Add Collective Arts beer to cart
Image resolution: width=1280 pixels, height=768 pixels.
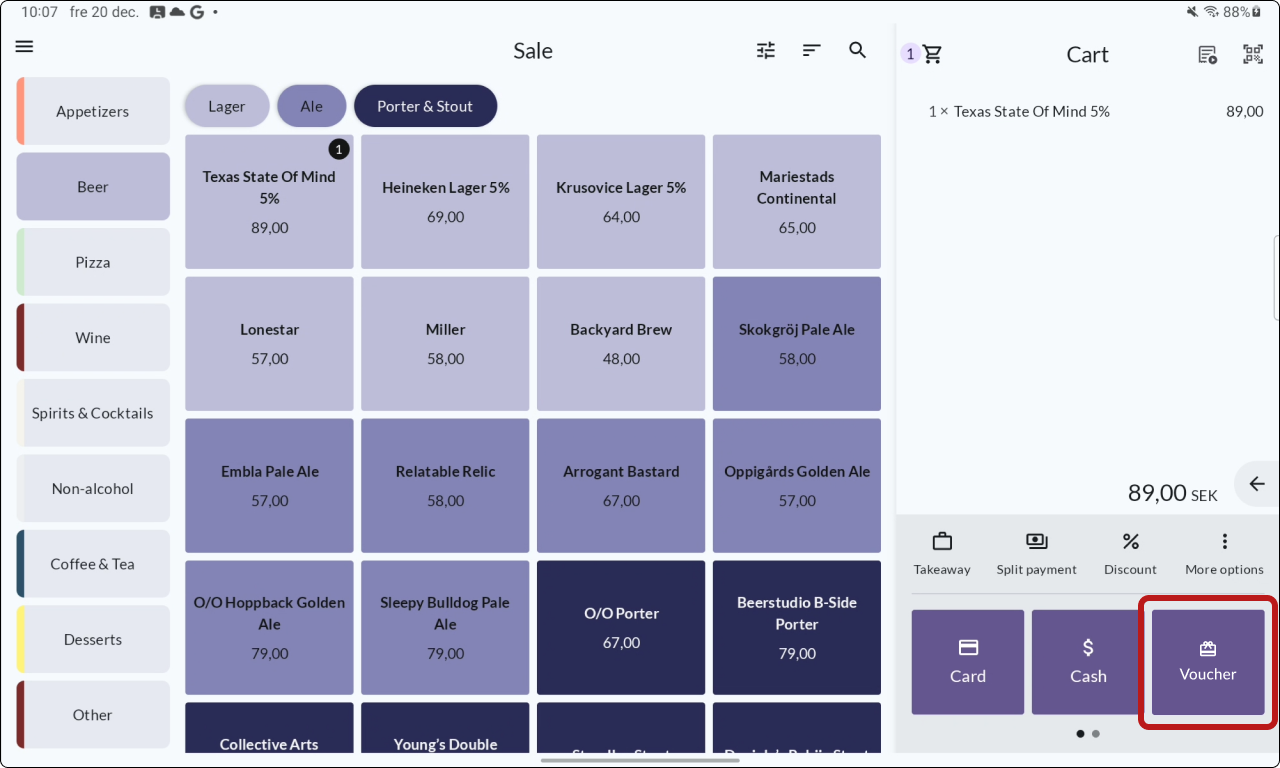coord(270,728)
